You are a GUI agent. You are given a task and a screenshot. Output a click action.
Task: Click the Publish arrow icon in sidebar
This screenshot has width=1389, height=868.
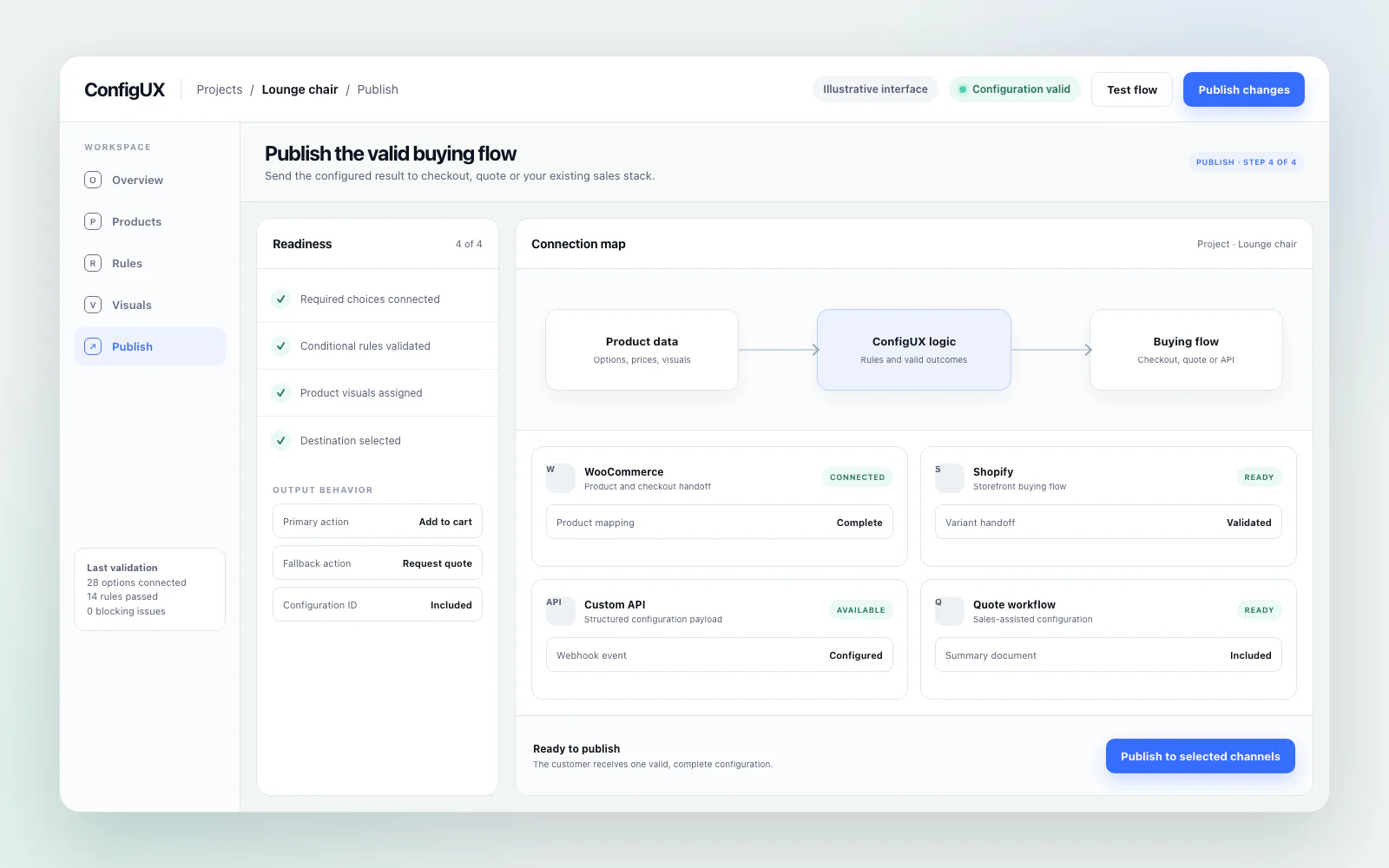pyautogui.click(x=93, y=346)
